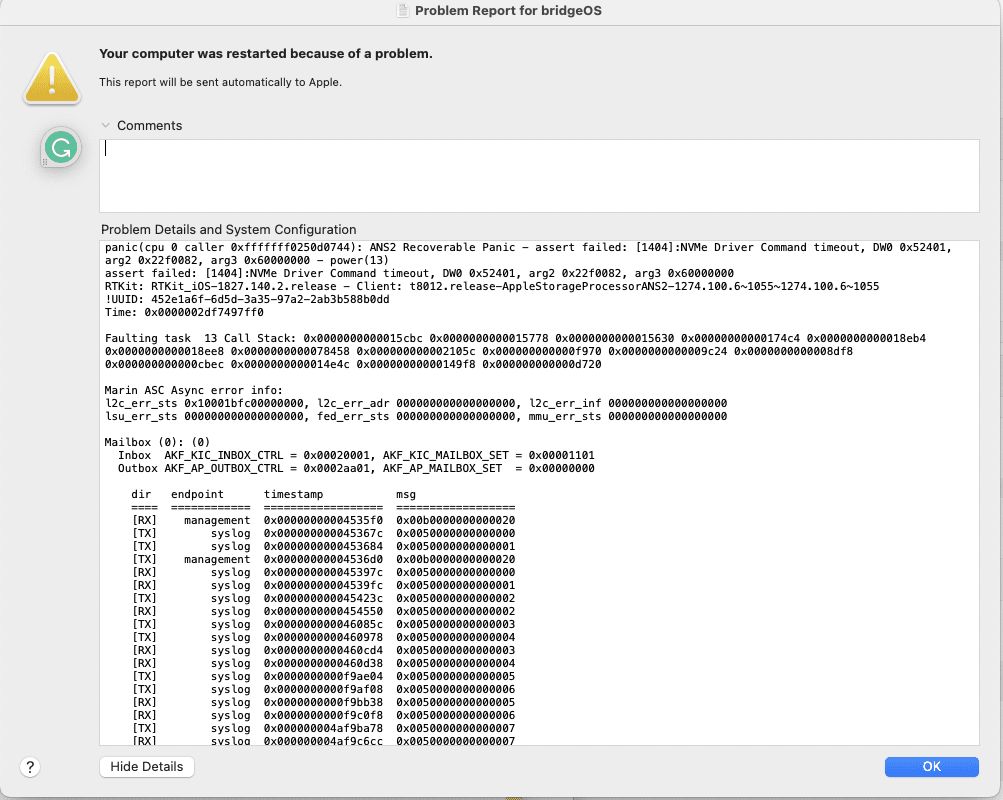
Task: Click the [TX] syslog 0x000000000046085c row
Action: (324, 624)
